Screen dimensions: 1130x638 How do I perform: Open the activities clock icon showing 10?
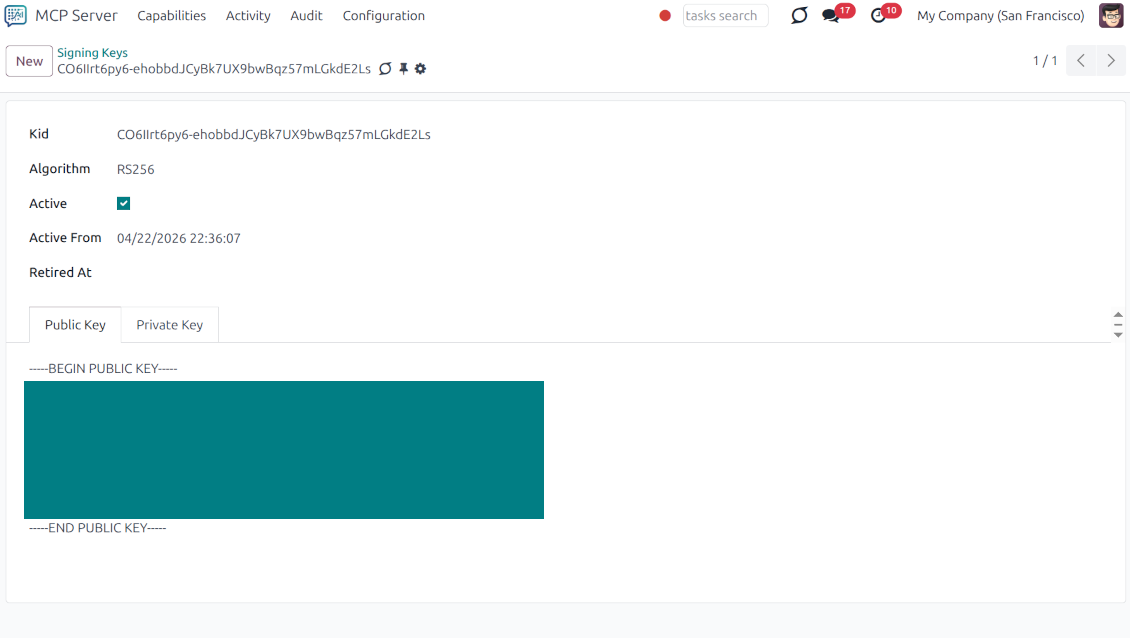coord(879,16)
